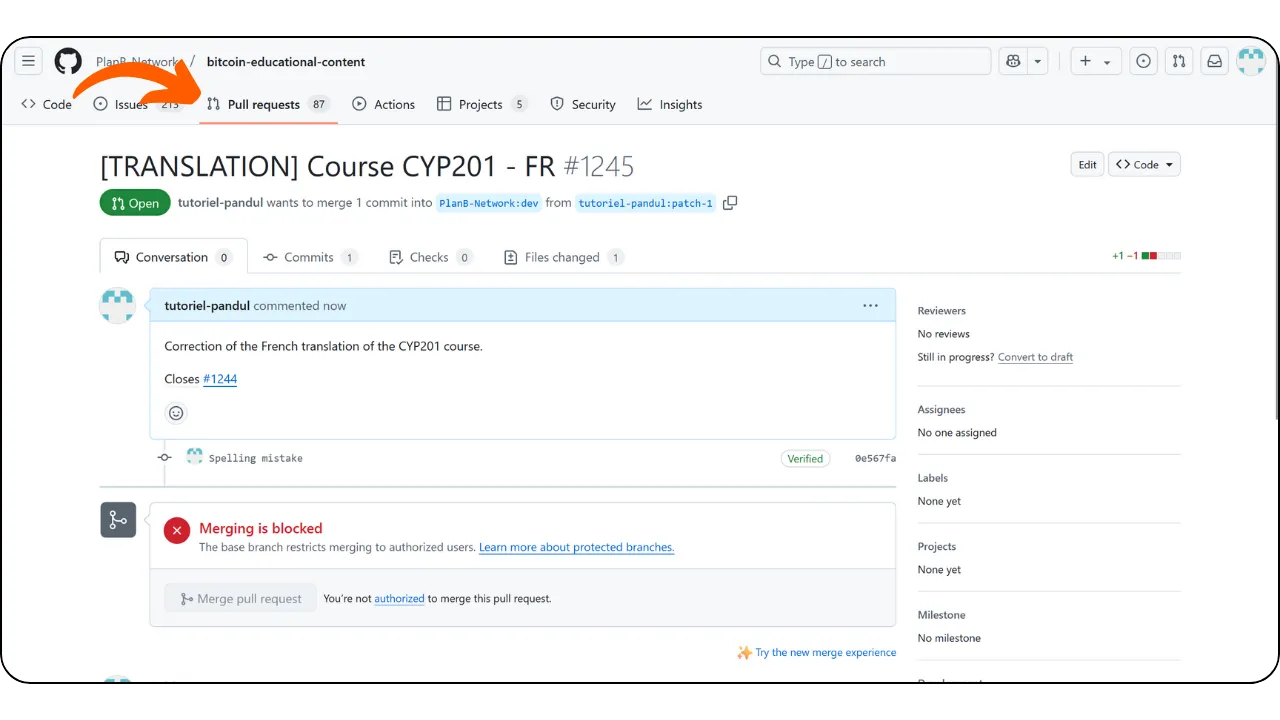Click the 'now' comment timestamp

[x=335, y=306]
